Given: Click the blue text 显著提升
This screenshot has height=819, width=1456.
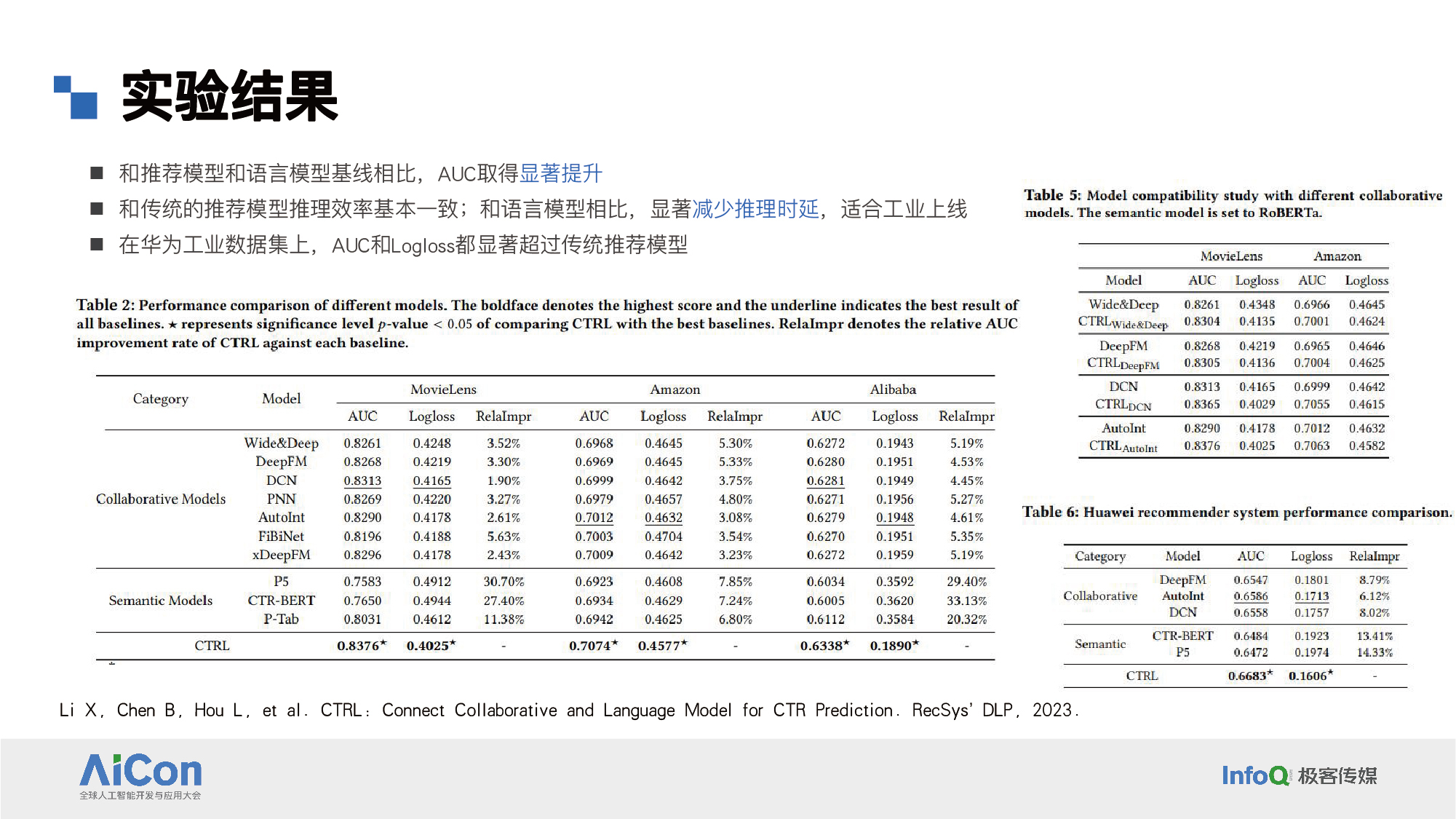Looking at the screenshot, I should (561, 173).
